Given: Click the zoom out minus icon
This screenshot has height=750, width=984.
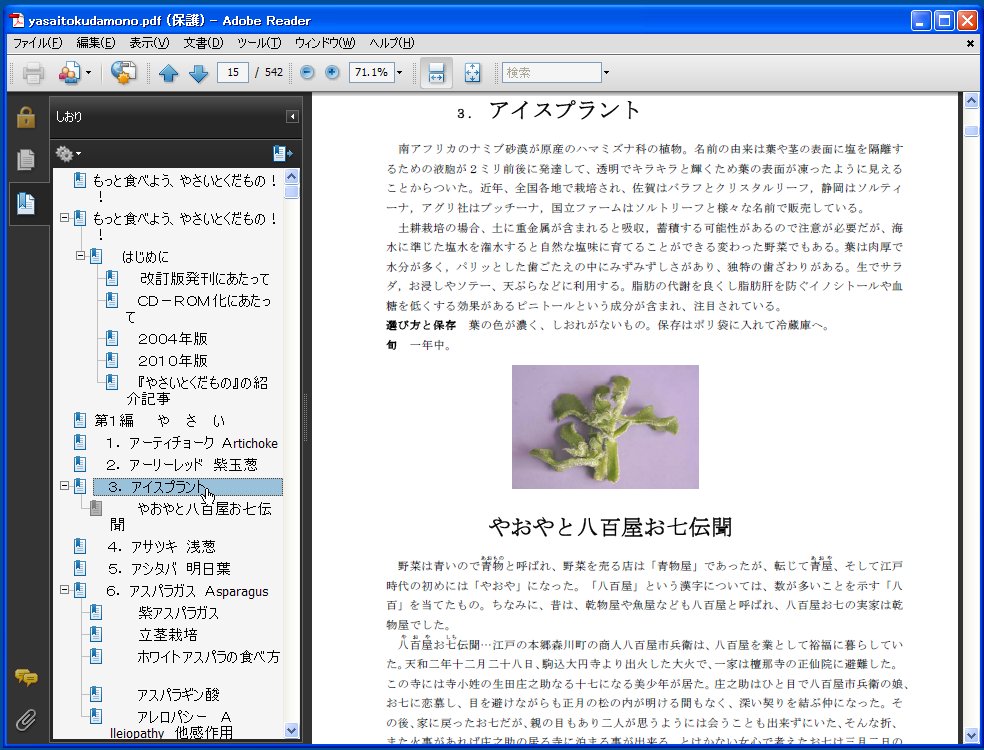Looking at the screenshot, I should [x=308, y=72].
